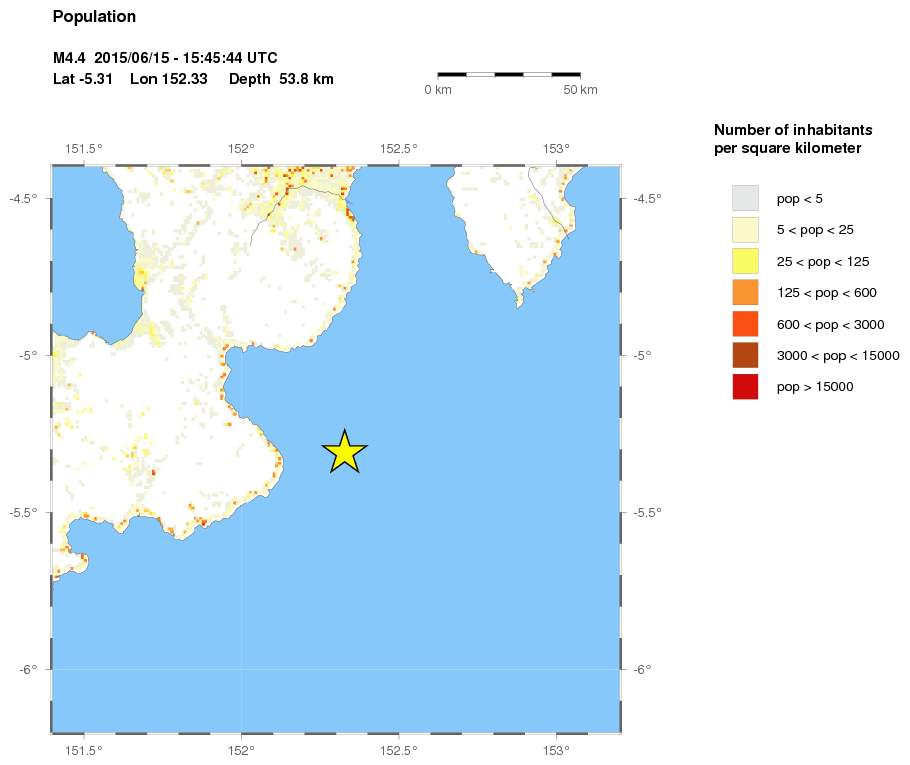Click the -6° label on the right axis
Screen dimensions: 910x765
[642, 669]
